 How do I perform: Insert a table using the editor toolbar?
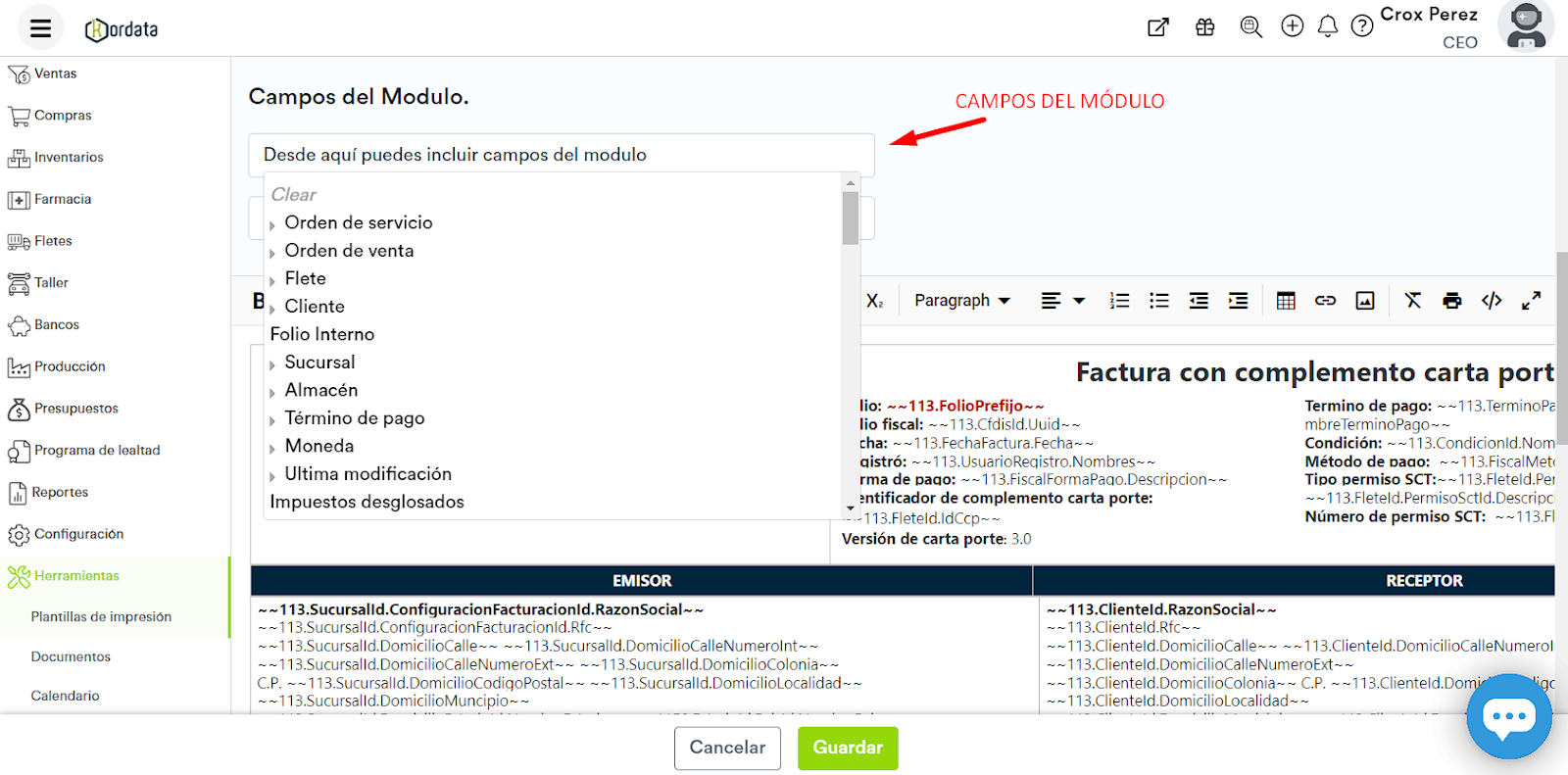click(1286, 301)
